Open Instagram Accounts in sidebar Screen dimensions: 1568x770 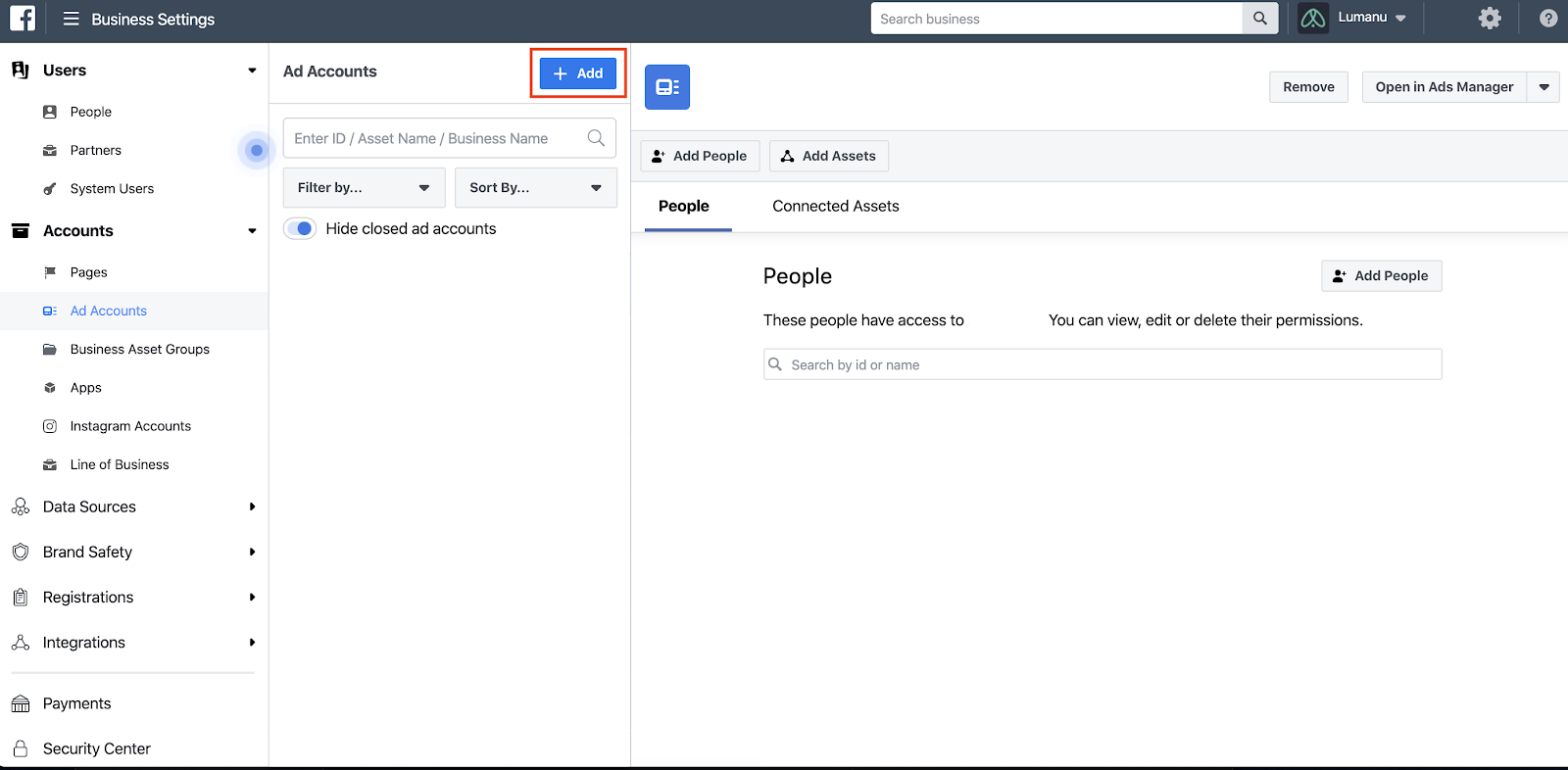coord(130,426)
